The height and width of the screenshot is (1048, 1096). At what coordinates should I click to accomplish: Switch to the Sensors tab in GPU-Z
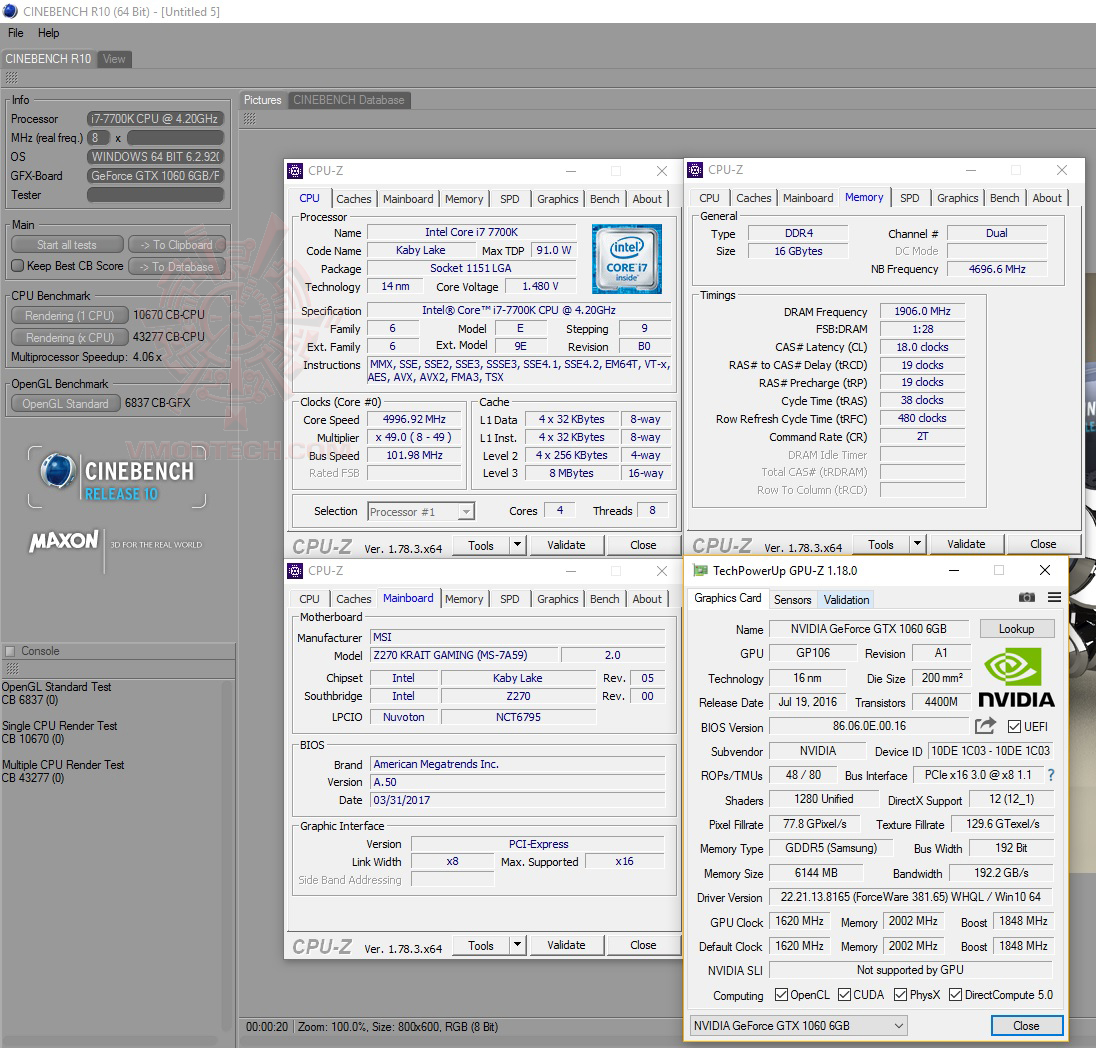[792, 600]
